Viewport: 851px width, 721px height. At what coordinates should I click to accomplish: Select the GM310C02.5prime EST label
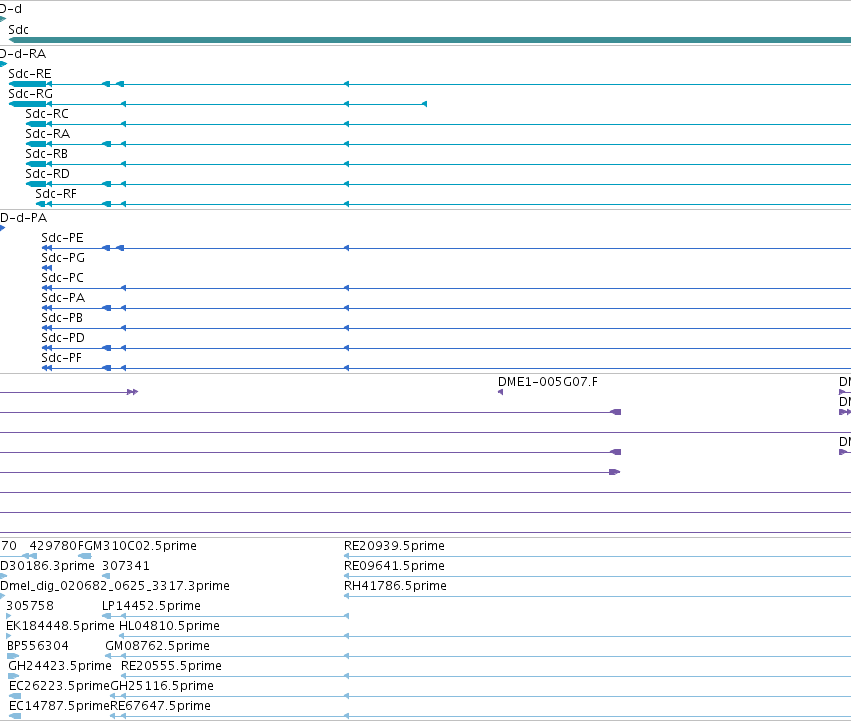click(141, 546)
